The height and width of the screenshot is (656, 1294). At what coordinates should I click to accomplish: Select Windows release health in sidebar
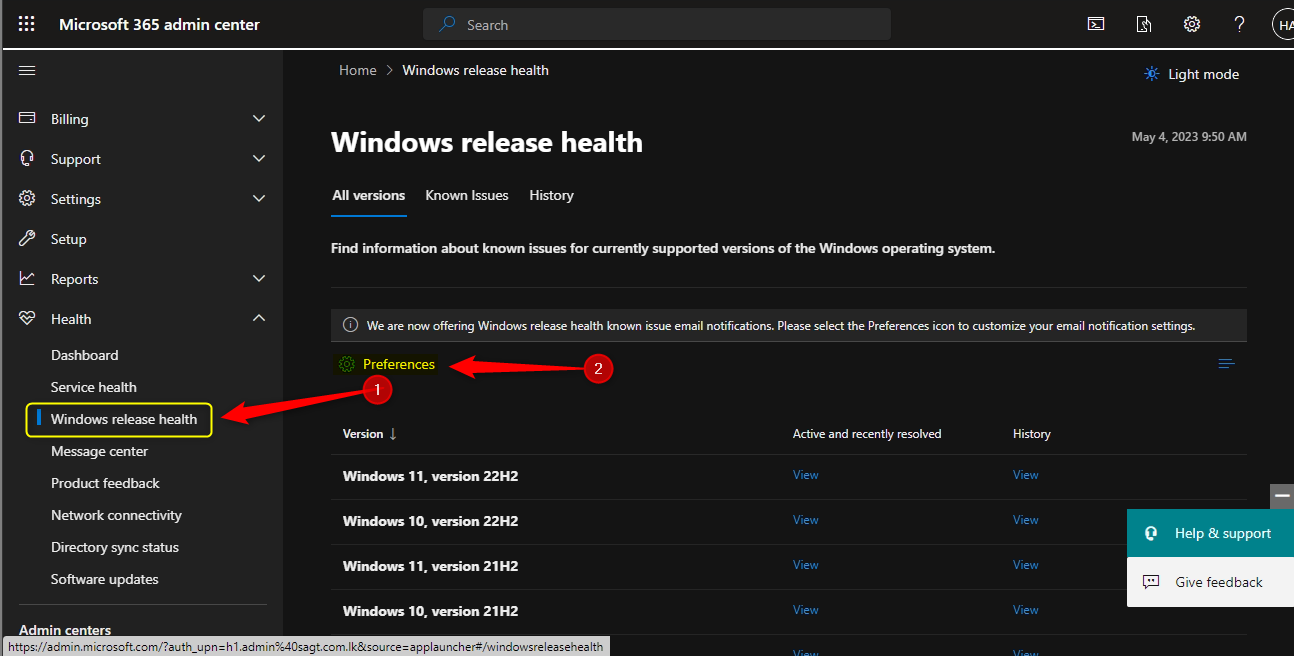124,419
